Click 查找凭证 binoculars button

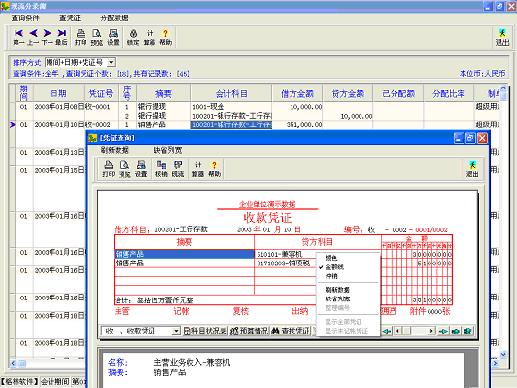tap(290, 331)
